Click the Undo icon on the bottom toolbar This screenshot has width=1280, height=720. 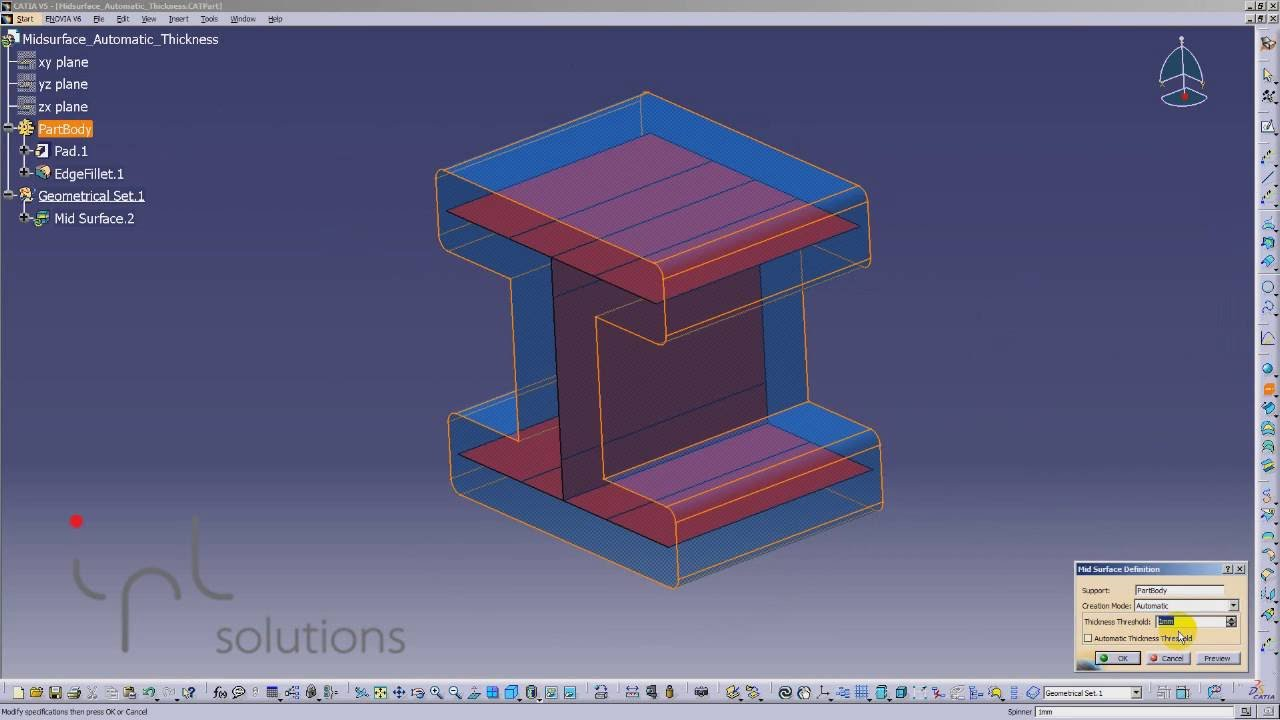[x=150, y=692]
